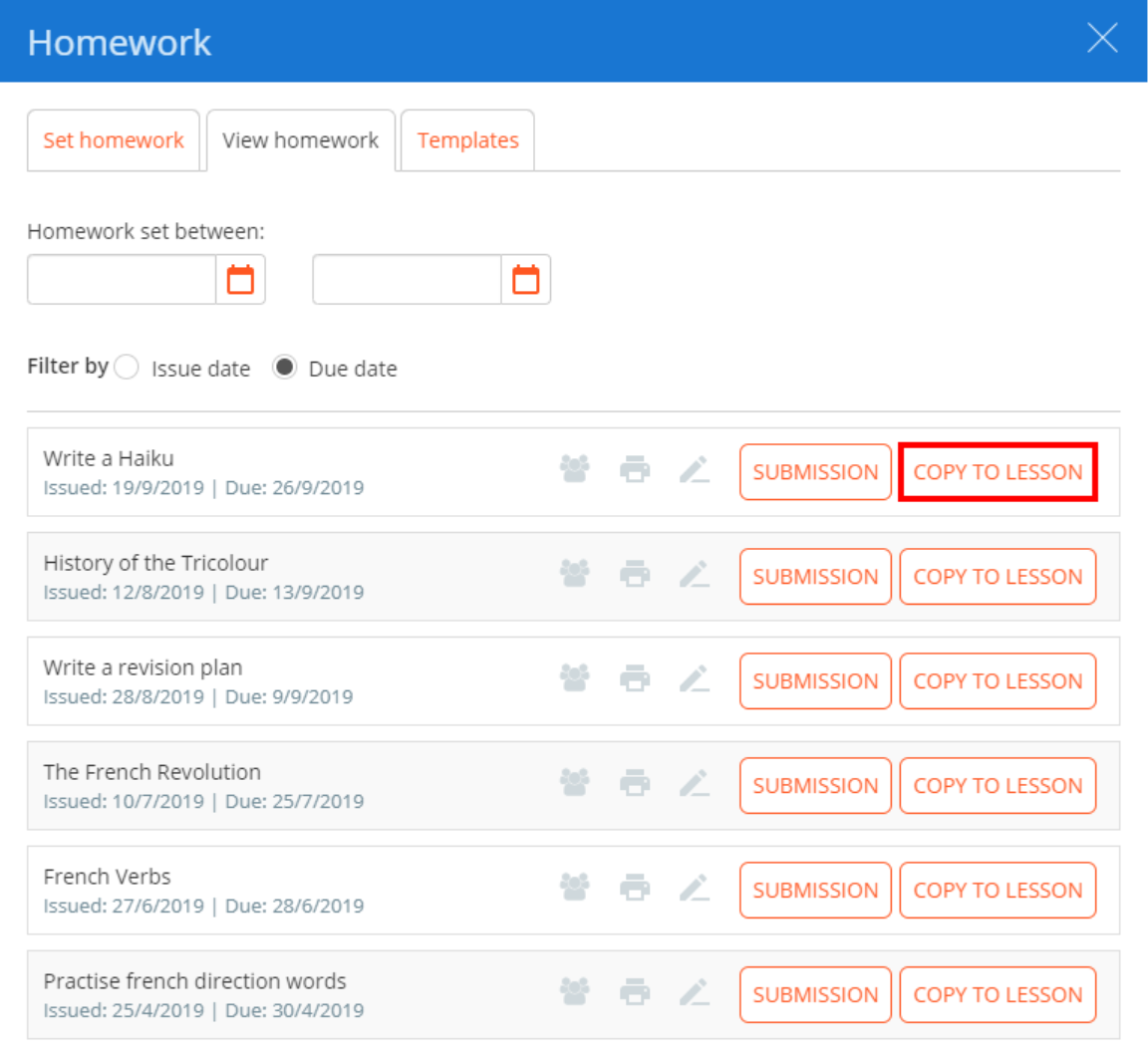Edit Write a revision plan homework
Image resolution: width=1148 pixels, height=1050 pixels.
pyautogui.click(x=694, y=679)
